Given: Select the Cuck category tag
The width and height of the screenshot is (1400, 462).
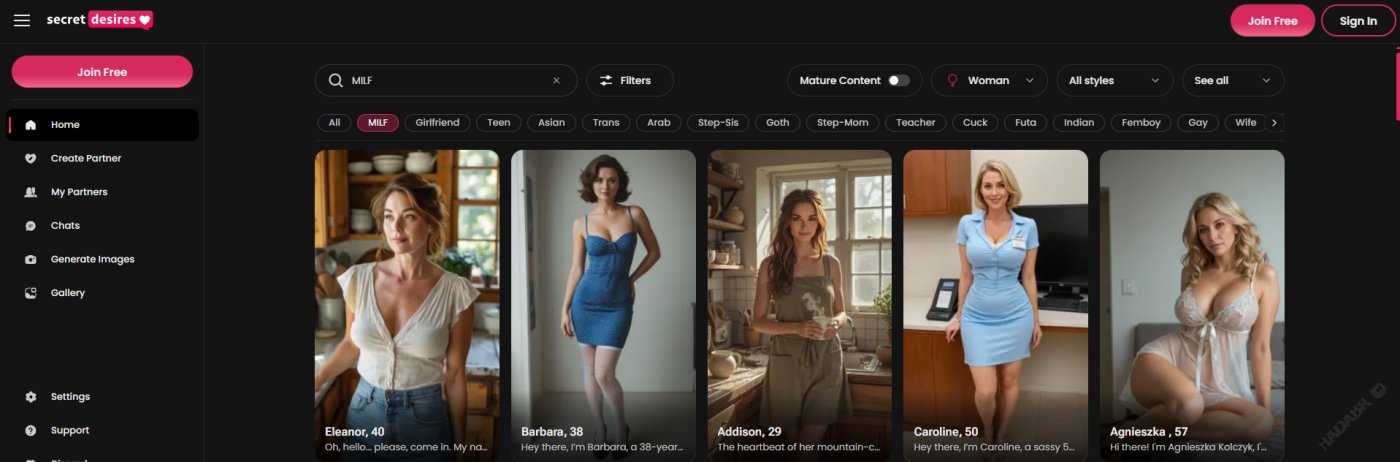Looking at the screenshot, I should click(x=975, y=123).
